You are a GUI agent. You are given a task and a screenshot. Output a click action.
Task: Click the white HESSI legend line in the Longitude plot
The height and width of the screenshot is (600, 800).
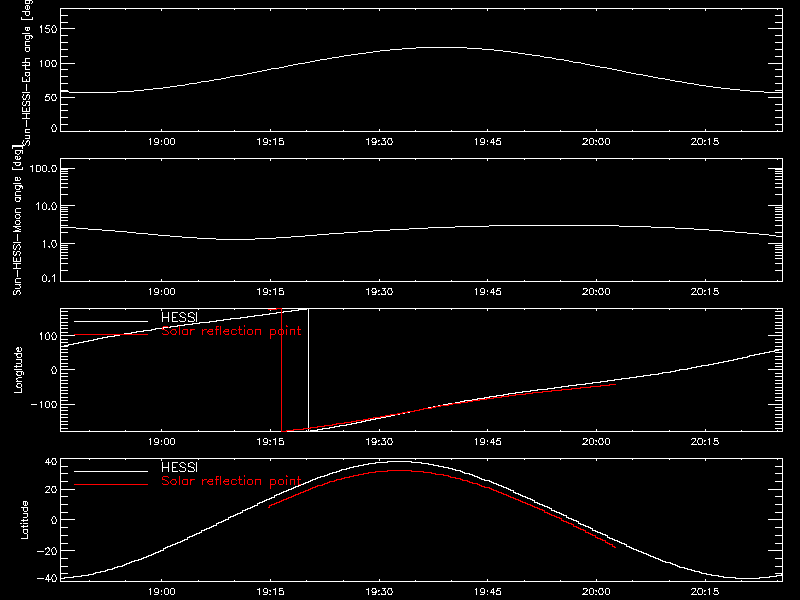pyautogui.click(x=111, y=321)
